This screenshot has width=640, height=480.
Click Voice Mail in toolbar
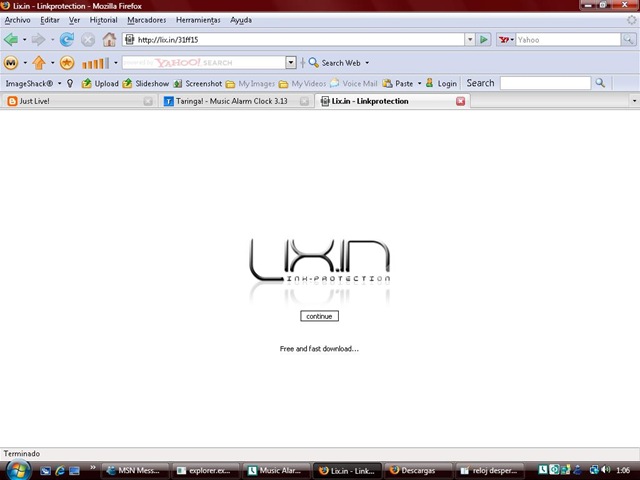[x=353, y=83]
